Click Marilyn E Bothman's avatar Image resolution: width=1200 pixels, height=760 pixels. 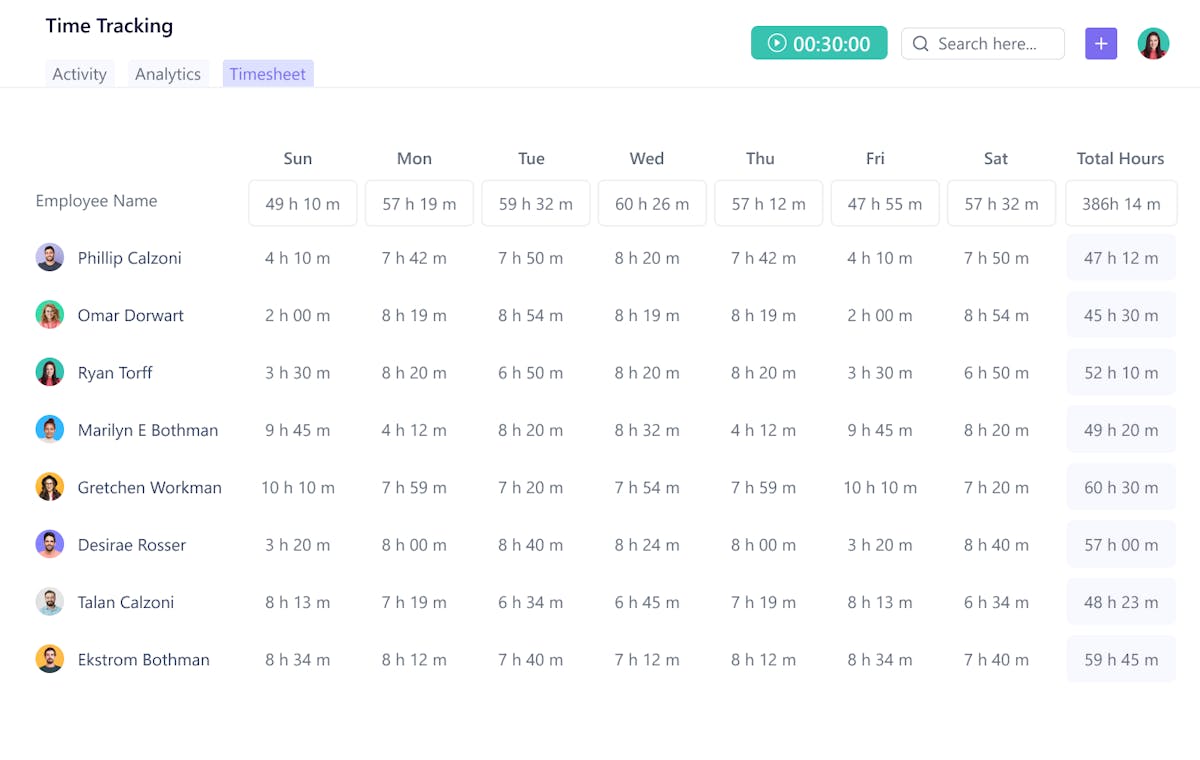pos(51,429)
